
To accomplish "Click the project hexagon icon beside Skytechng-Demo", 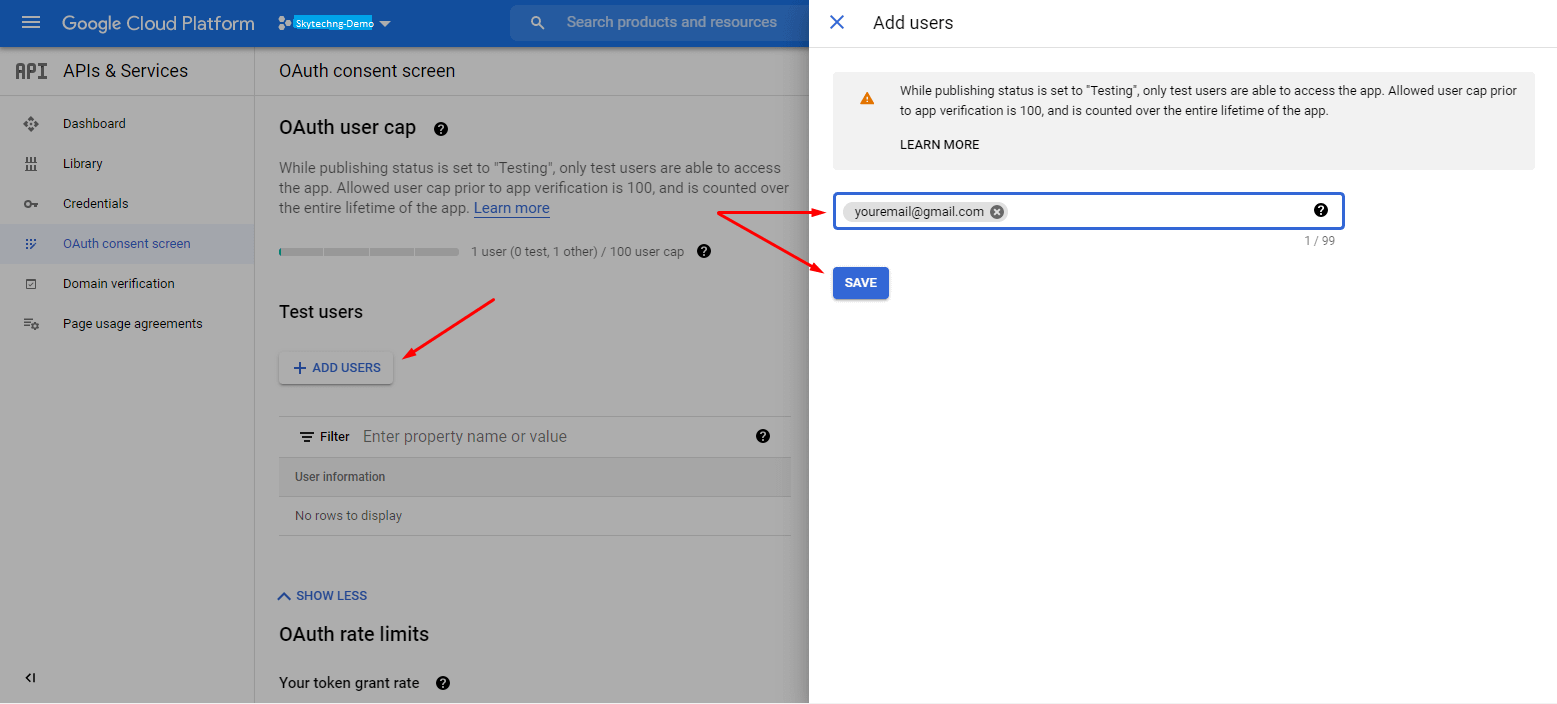I will (284, 23).
